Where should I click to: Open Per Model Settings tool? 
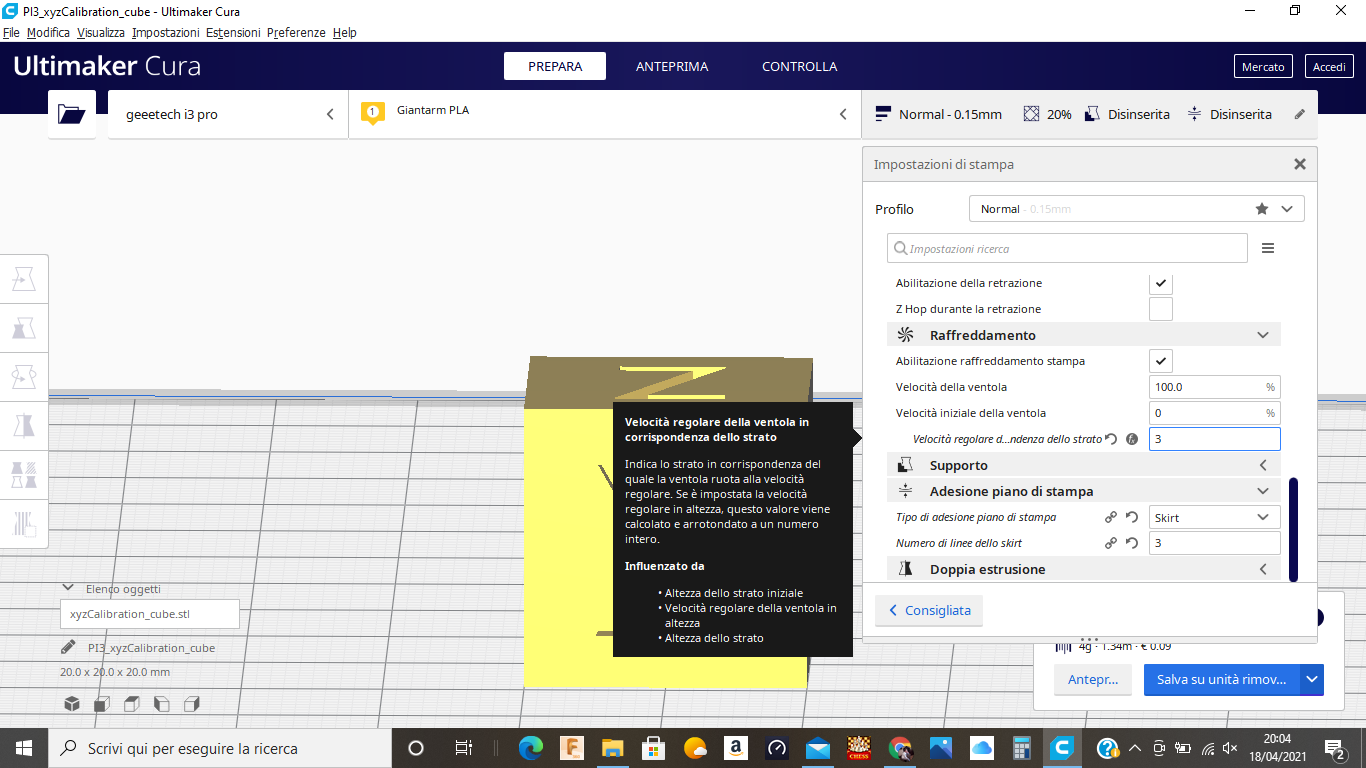[x=24, y=475]
